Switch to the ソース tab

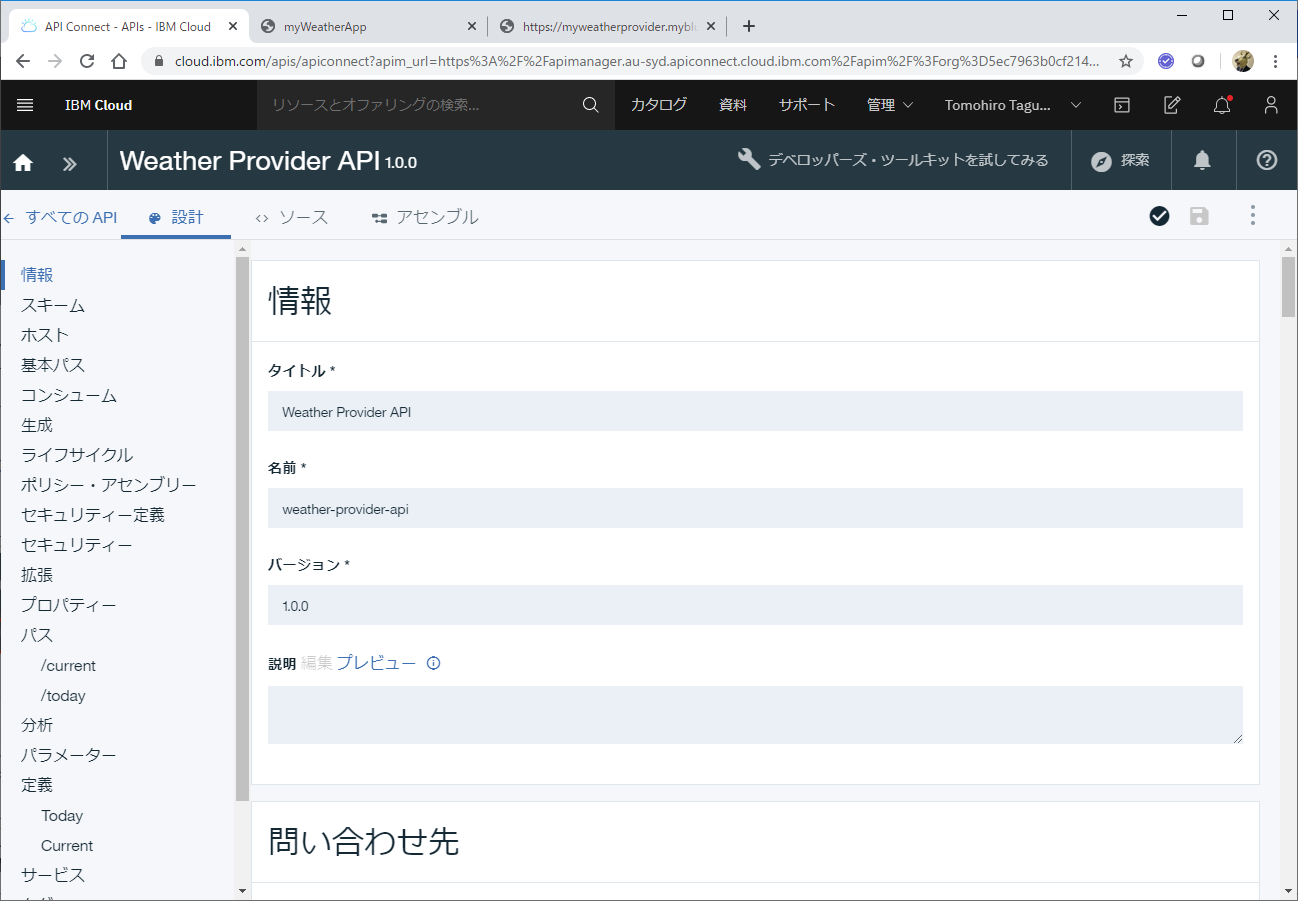coord(291,217)
